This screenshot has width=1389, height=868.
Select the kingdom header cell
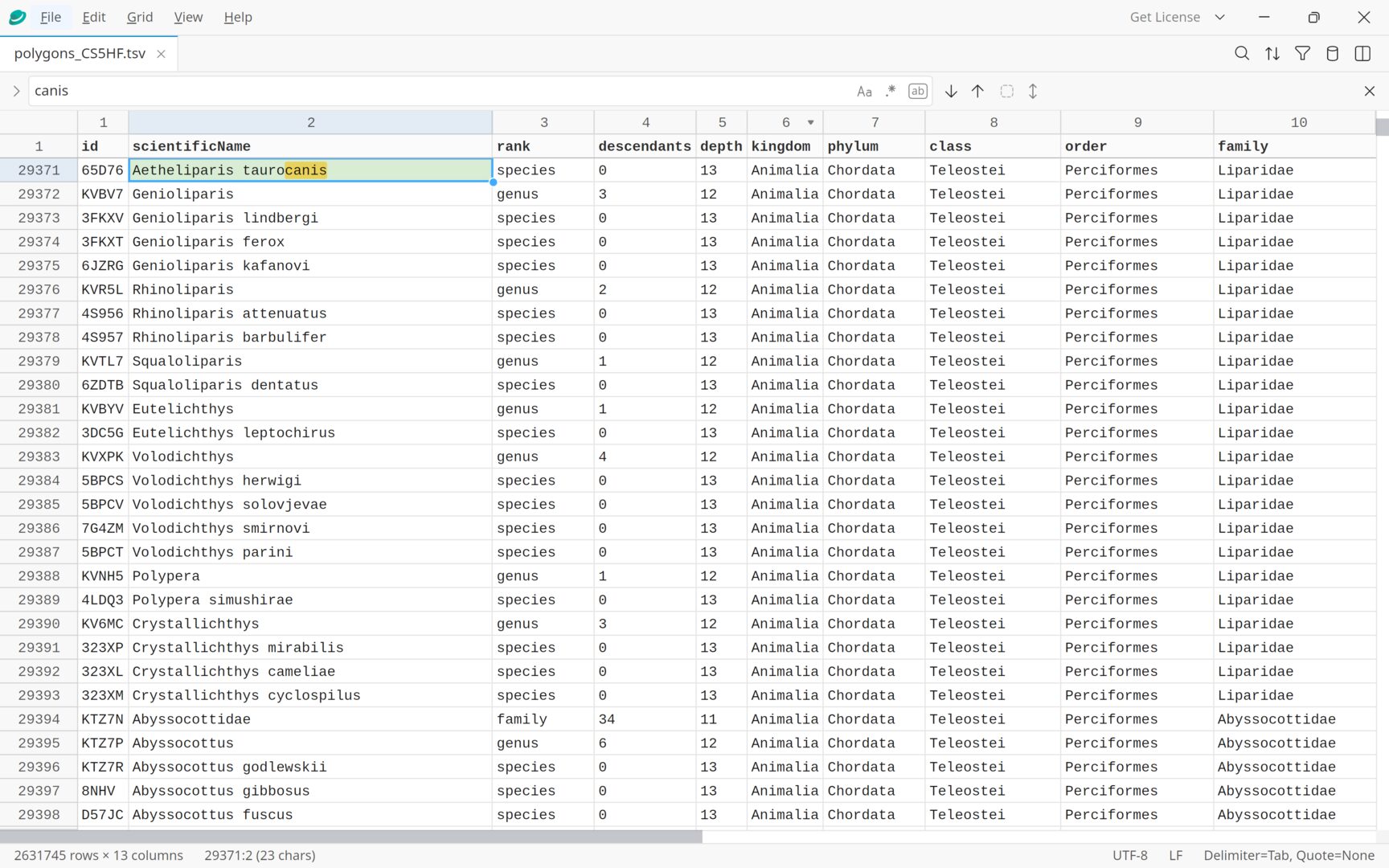(785, 146)
